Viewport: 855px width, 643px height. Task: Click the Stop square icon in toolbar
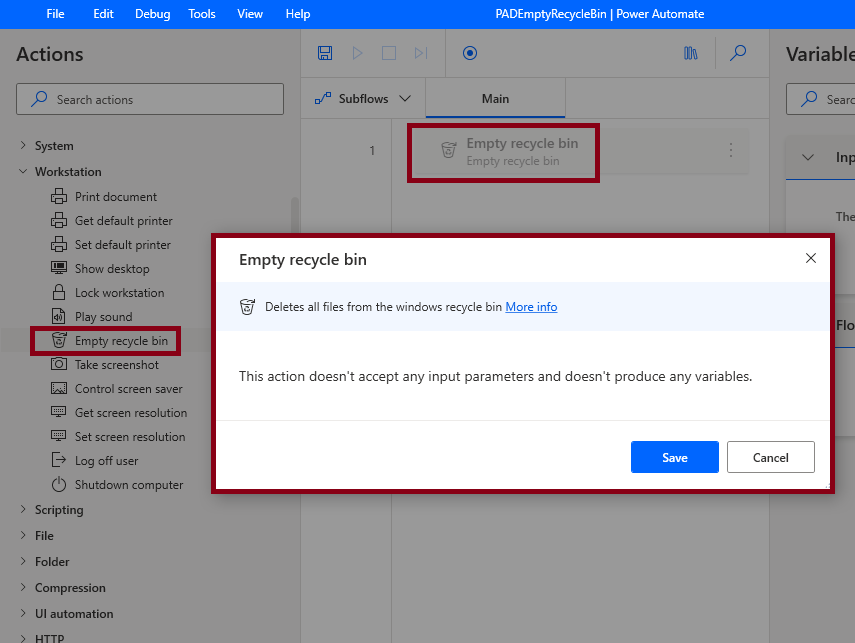[389, 53]
